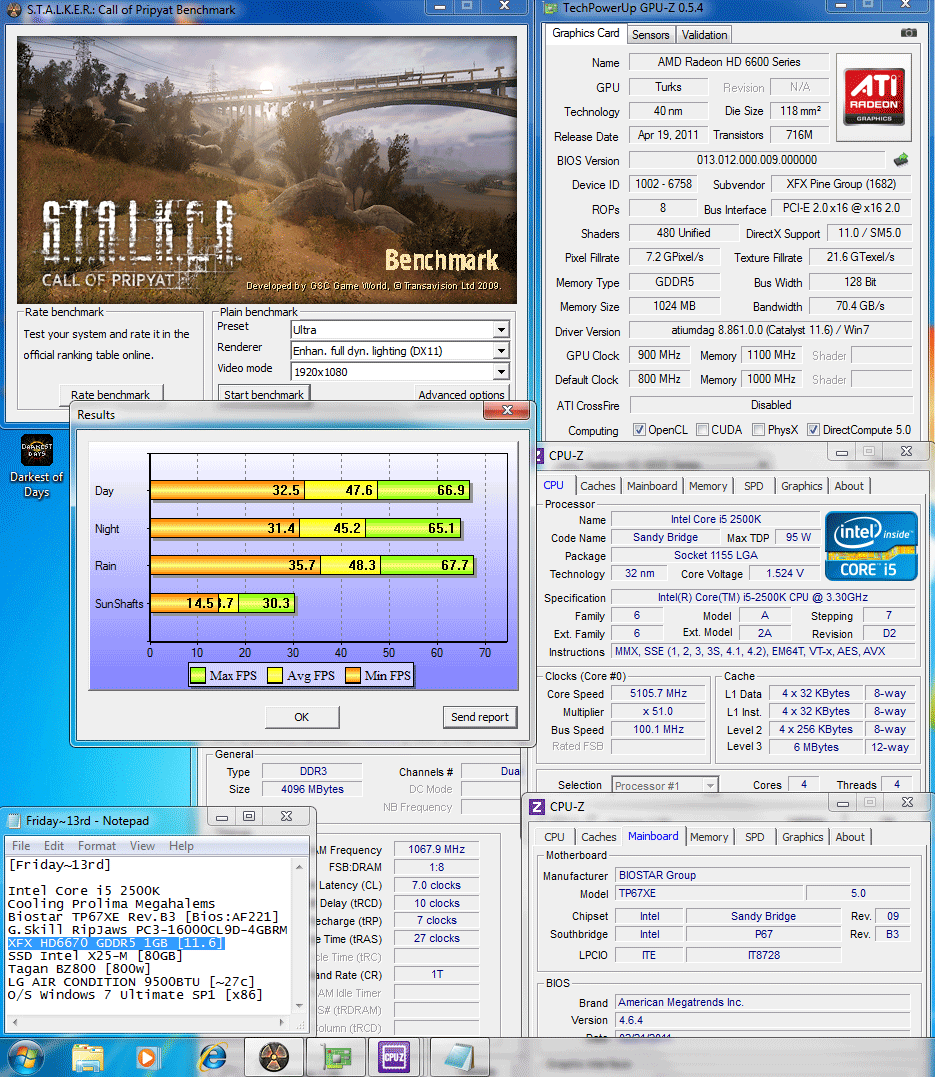
Task: Click the Intel Core i5 logo in CPU-Z
Action: [x=871, y=546]
